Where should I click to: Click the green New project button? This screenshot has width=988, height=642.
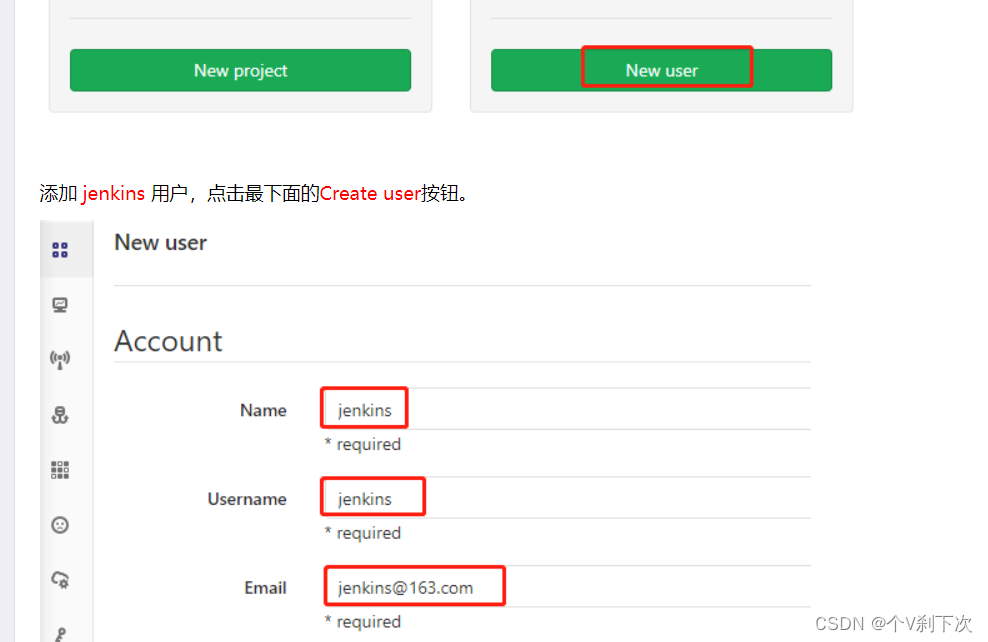click(x=240, y=70)
